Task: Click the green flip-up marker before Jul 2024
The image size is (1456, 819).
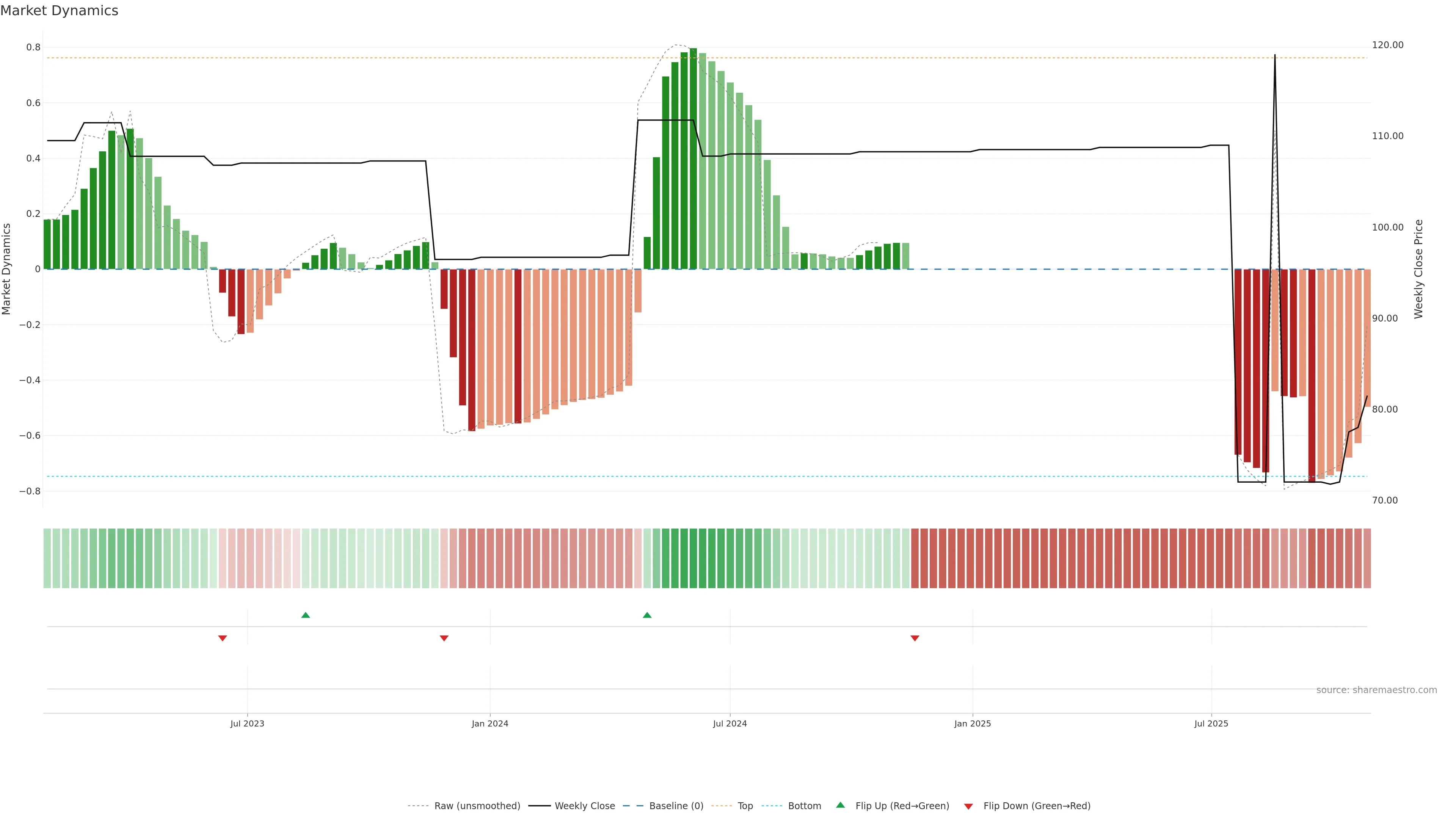Action: pos(647,615)
